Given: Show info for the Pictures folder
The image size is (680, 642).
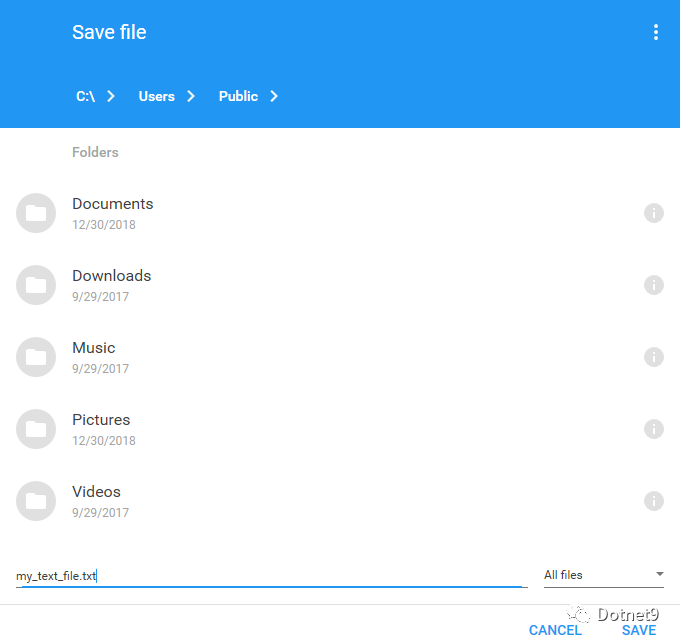Looking at the screenshot, I should [654, 429].
